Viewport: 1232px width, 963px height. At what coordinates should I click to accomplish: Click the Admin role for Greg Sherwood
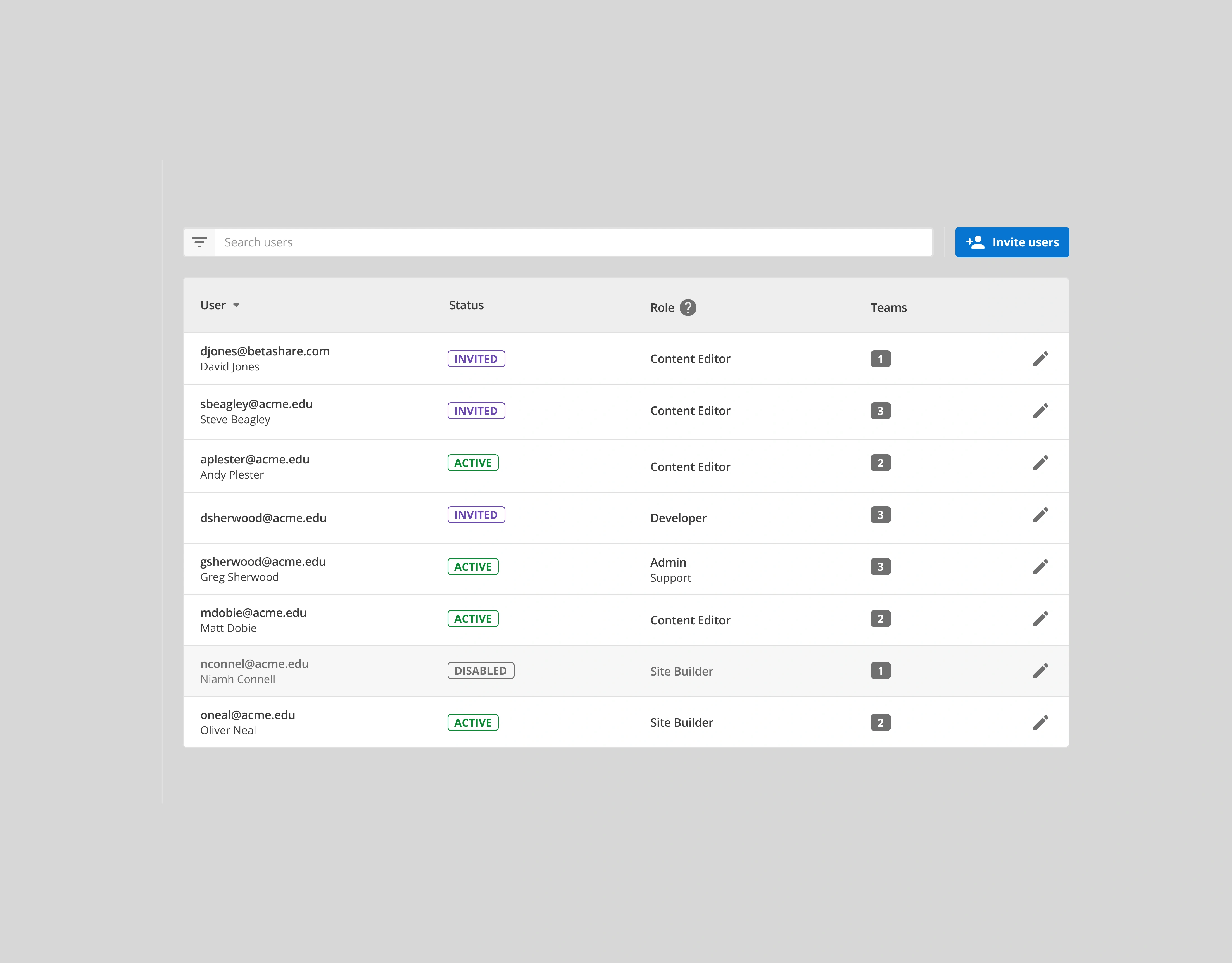[669, 562]
